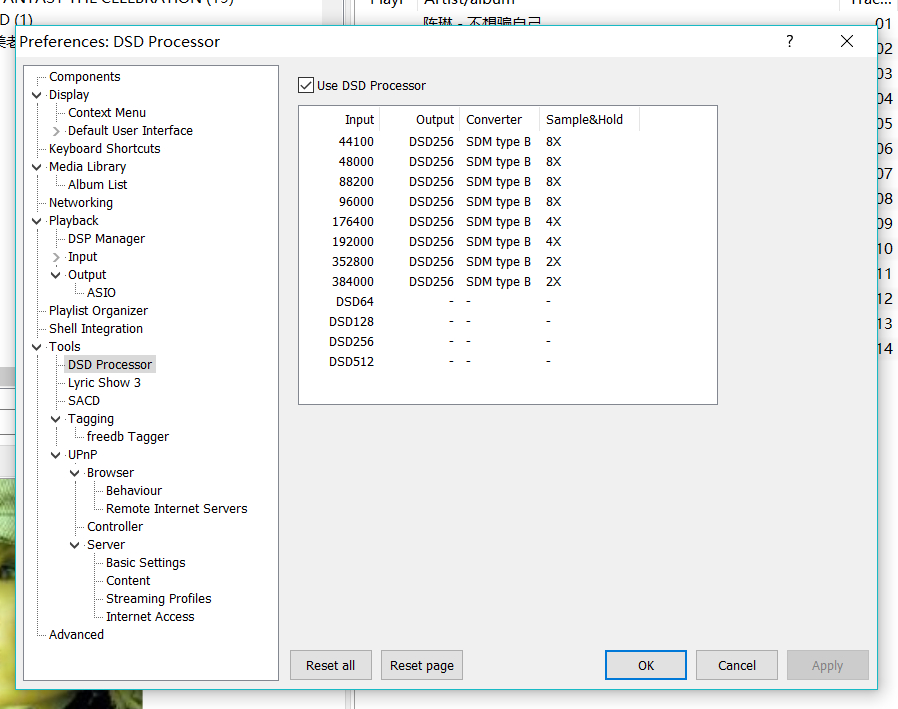Click the Reset all button
The height and width of the screenshot is (709, 898).
coord(330,665)
